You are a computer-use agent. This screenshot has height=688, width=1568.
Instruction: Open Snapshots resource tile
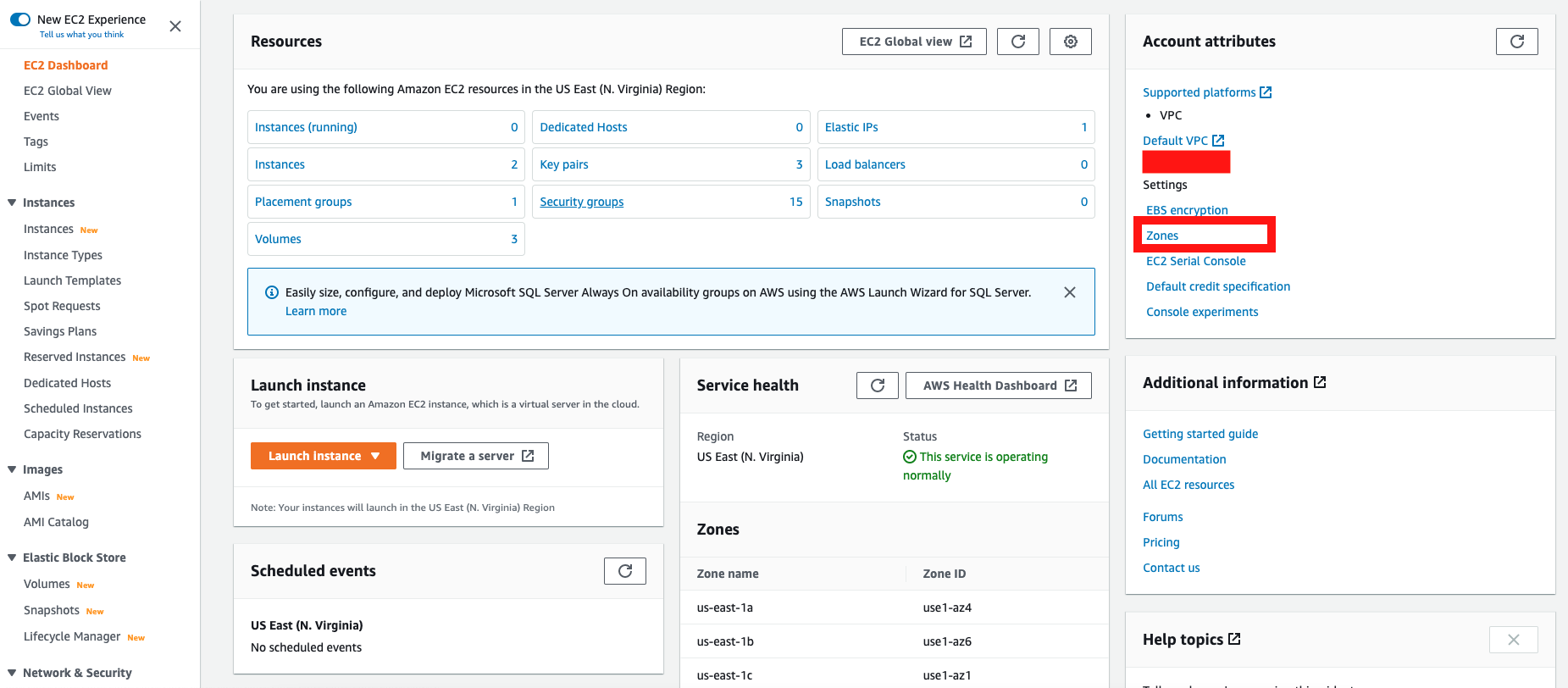pyautogui.click(x=956, y=202)
